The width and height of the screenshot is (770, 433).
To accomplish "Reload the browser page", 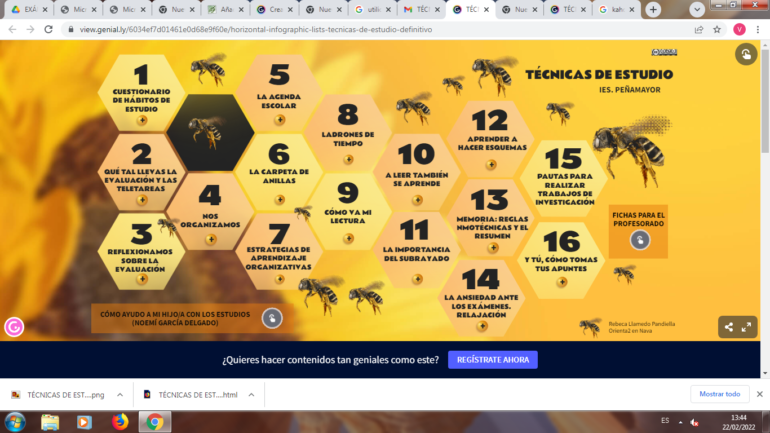I will pos(48,29).
